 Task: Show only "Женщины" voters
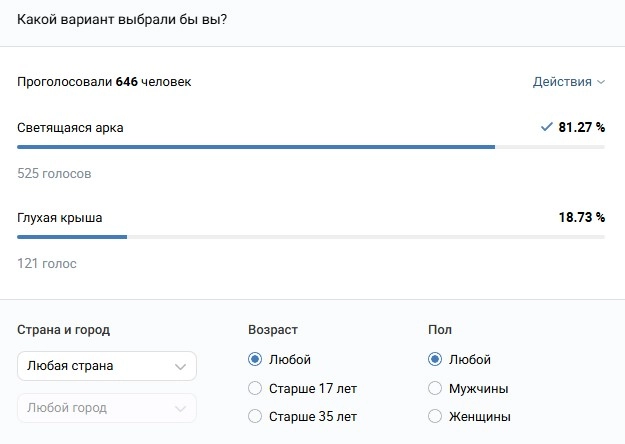click(435, 416)
